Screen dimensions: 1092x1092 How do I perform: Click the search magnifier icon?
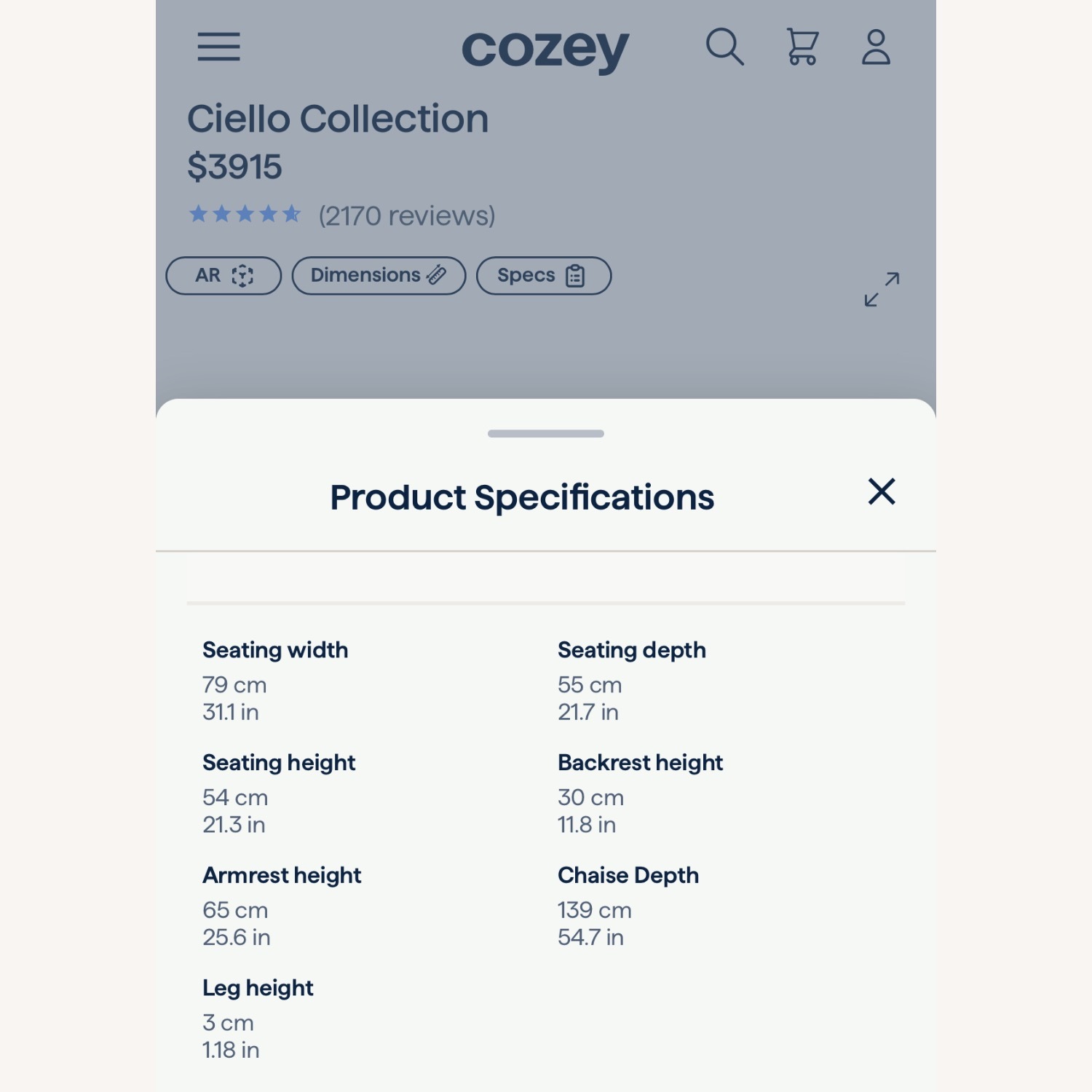[x=724, y=47]
